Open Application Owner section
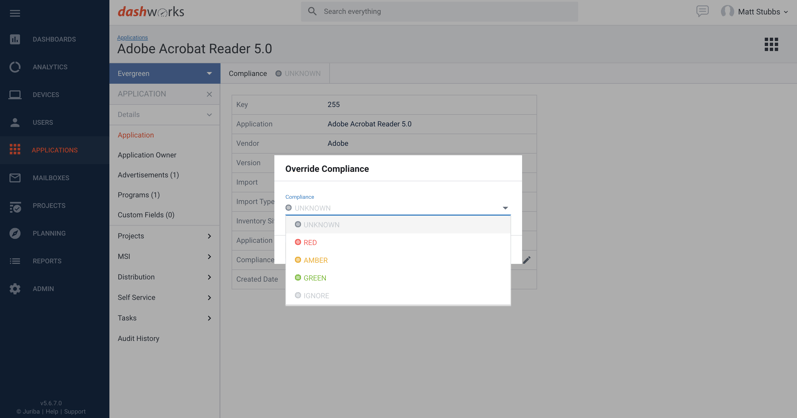The width and height of the screenshot is (797, 418). point(147,155)
